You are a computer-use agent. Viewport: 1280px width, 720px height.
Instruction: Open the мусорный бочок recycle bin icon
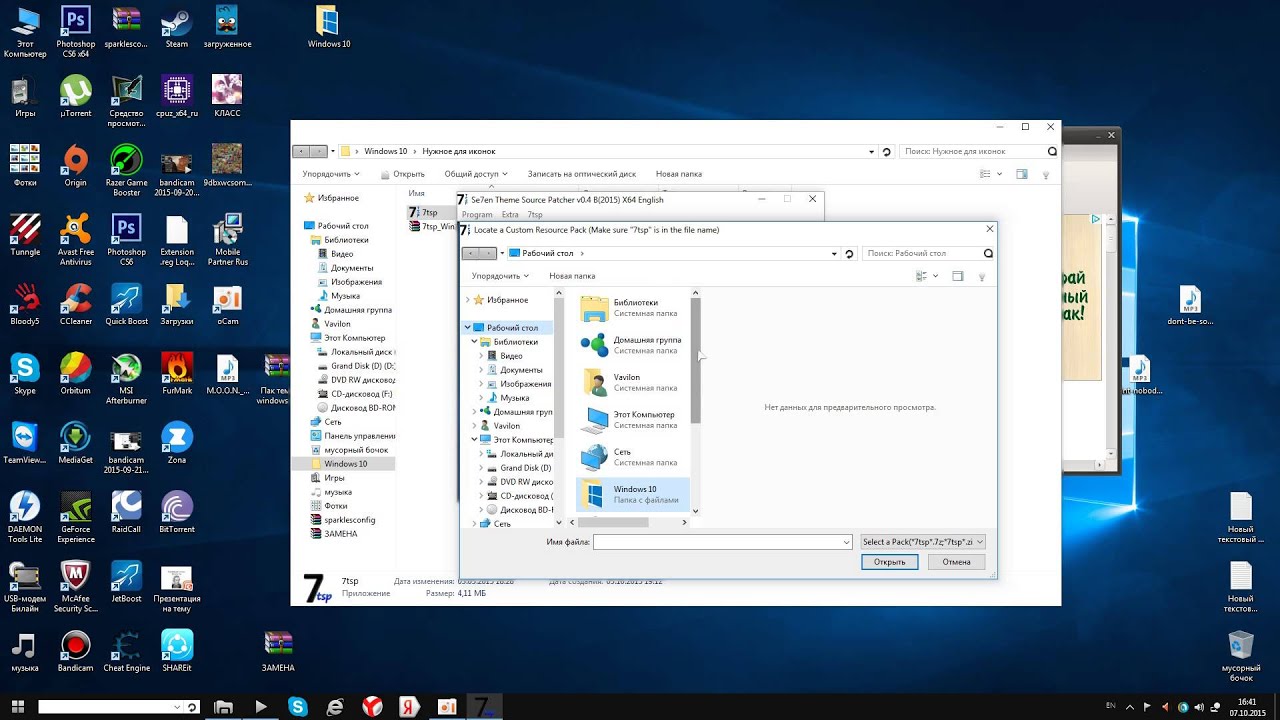[x=1240, y=655]
